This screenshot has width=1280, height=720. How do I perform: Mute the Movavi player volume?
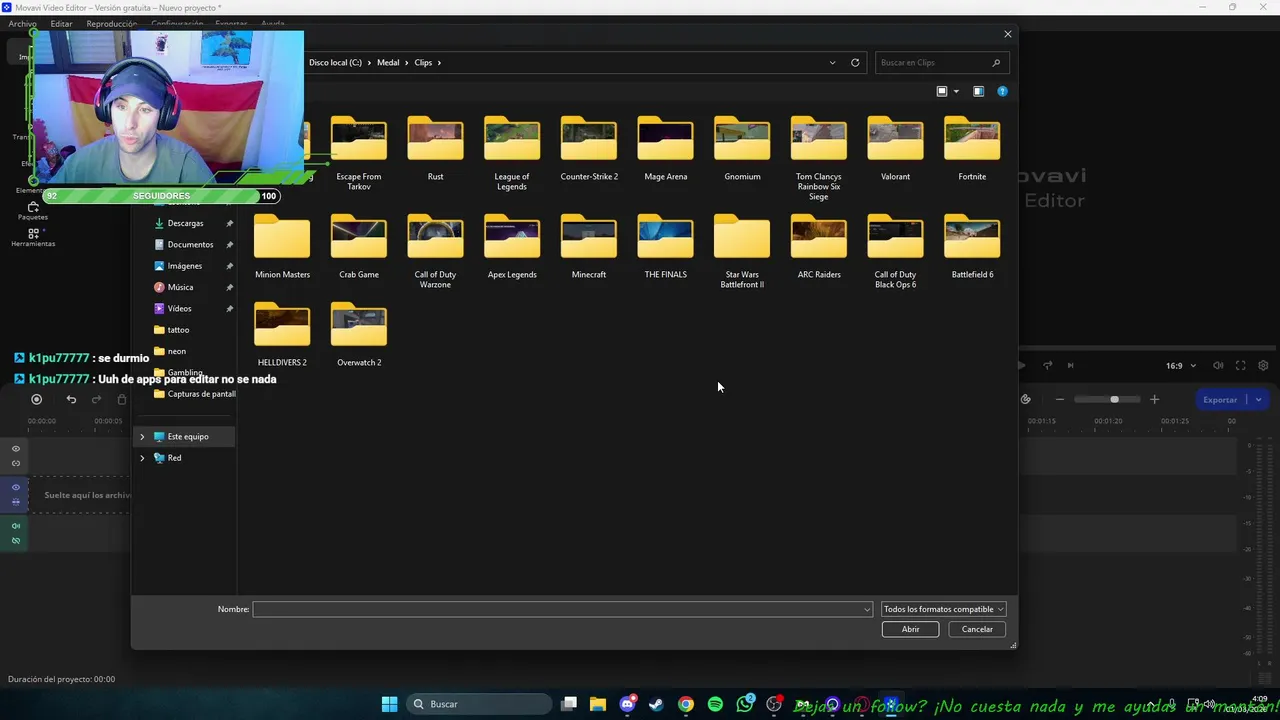(1218, 365)
